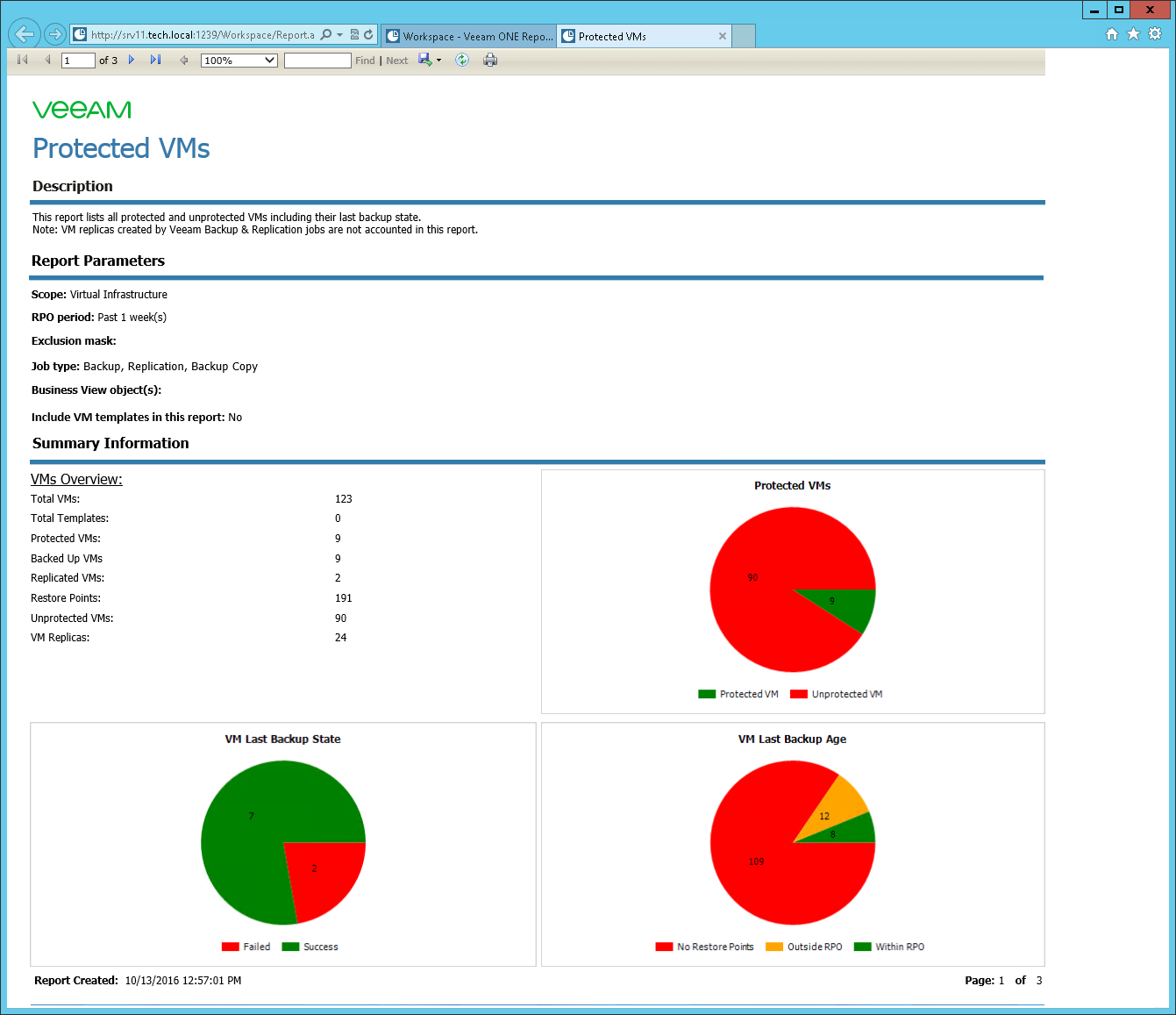1176x1015 pixels.
Task: Click the "RPO period:" parameter line
Action: tap(99, 318)
